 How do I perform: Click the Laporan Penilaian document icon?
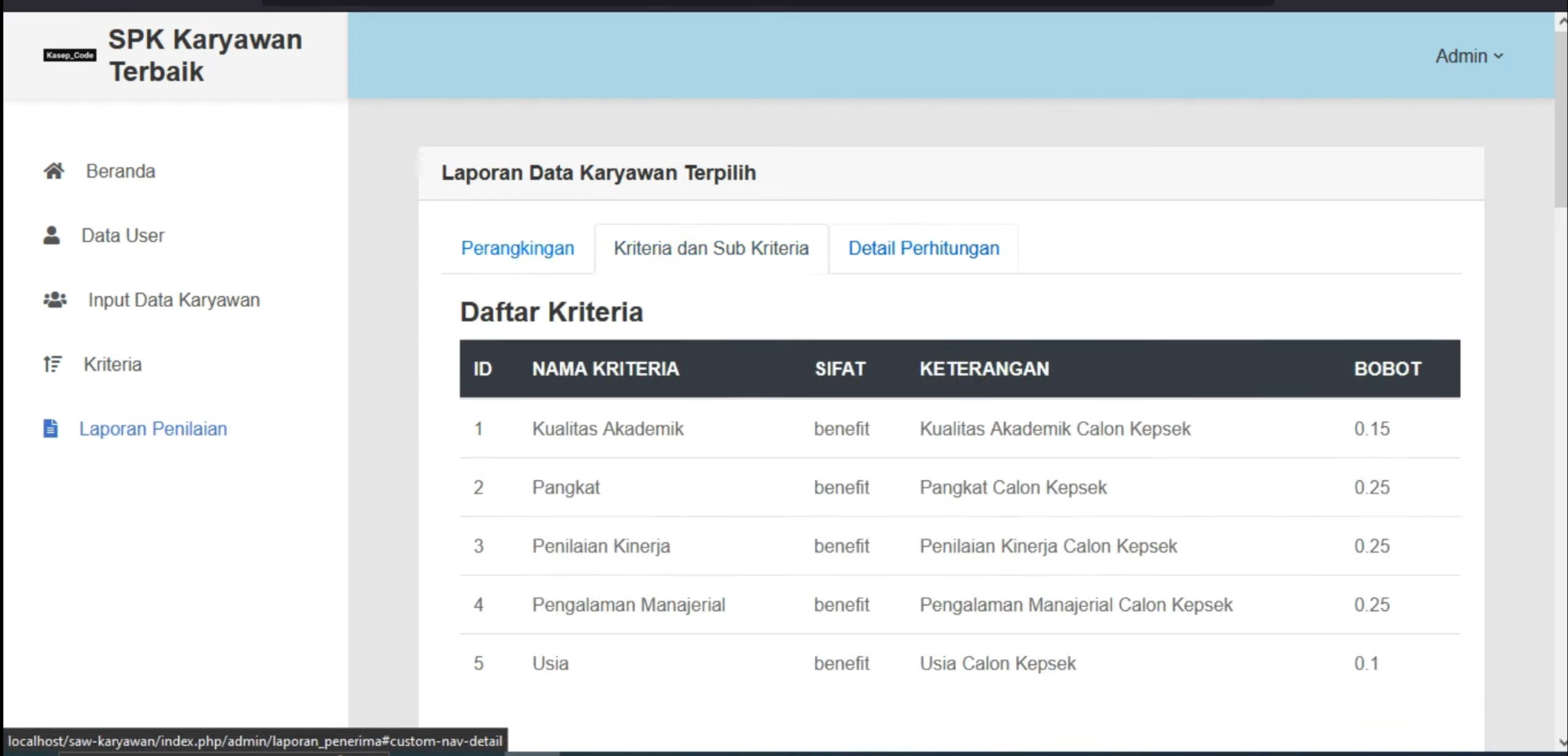pos(51,428)
